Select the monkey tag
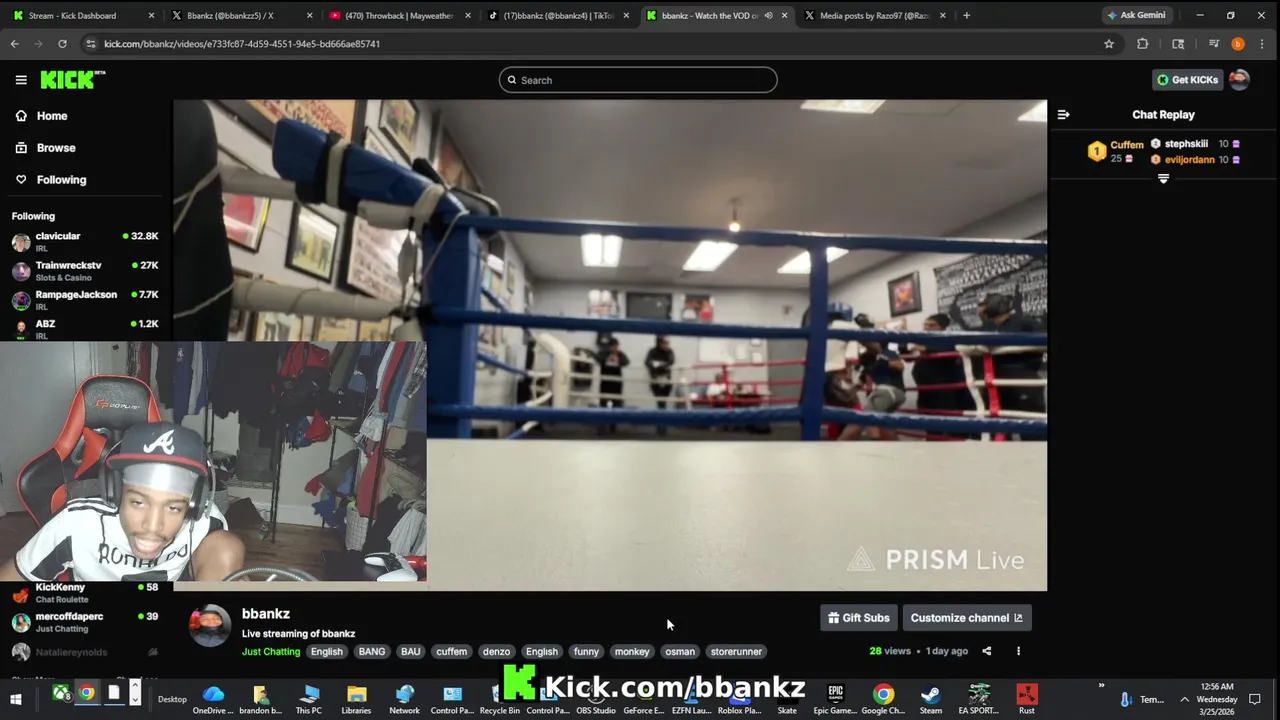 [632, 652]
